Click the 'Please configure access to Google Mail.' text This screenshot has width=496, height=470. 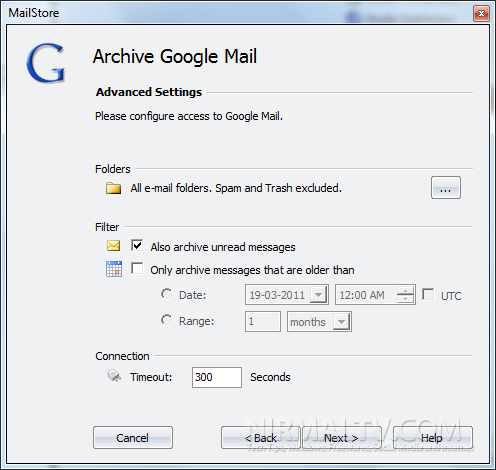click(x=189, y=116)
